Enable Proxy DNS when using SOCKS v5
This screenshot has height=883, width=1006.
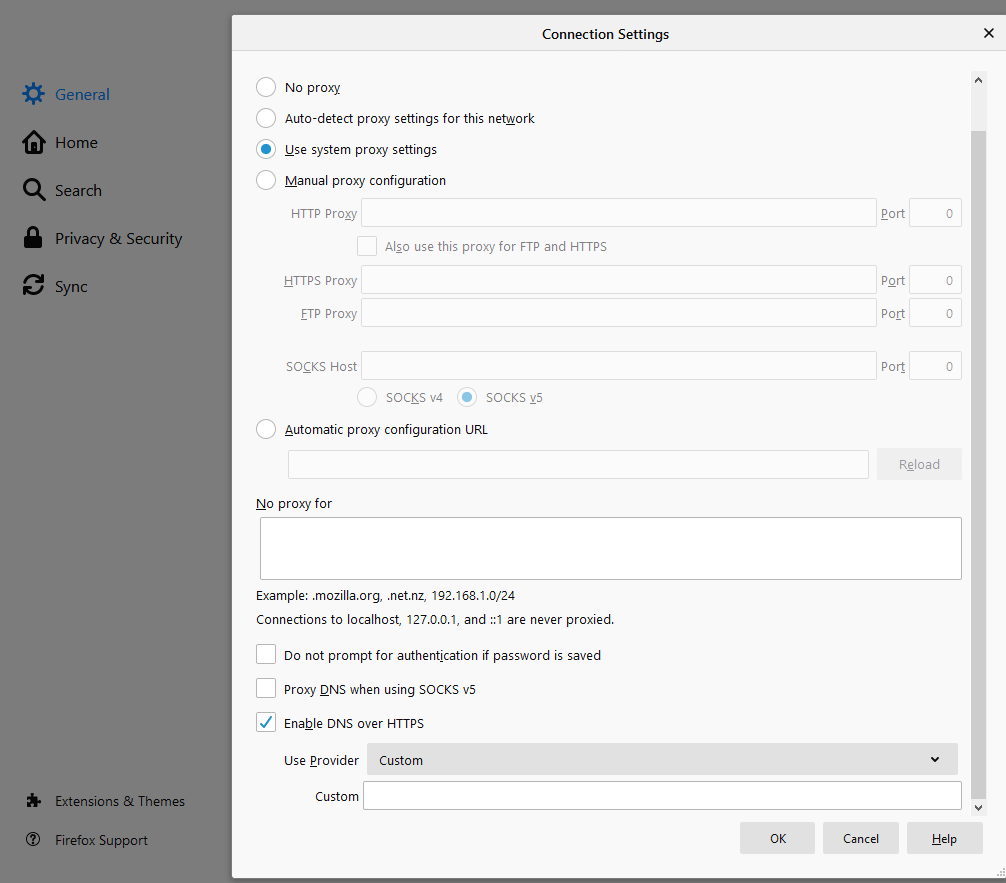[266, 688]
